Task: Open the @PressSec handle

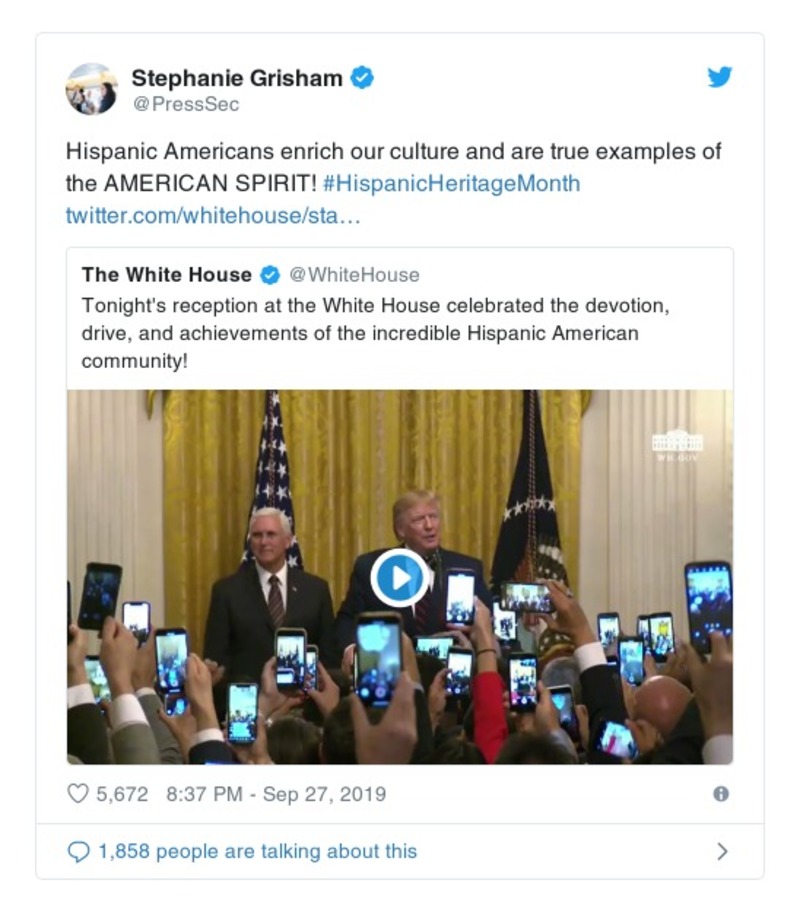Action: pyautogui.click(x=186, y=104)
